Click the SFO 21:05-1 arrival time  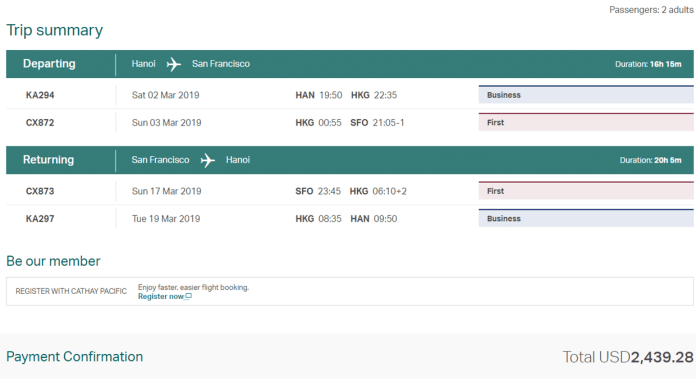(377, 122)
